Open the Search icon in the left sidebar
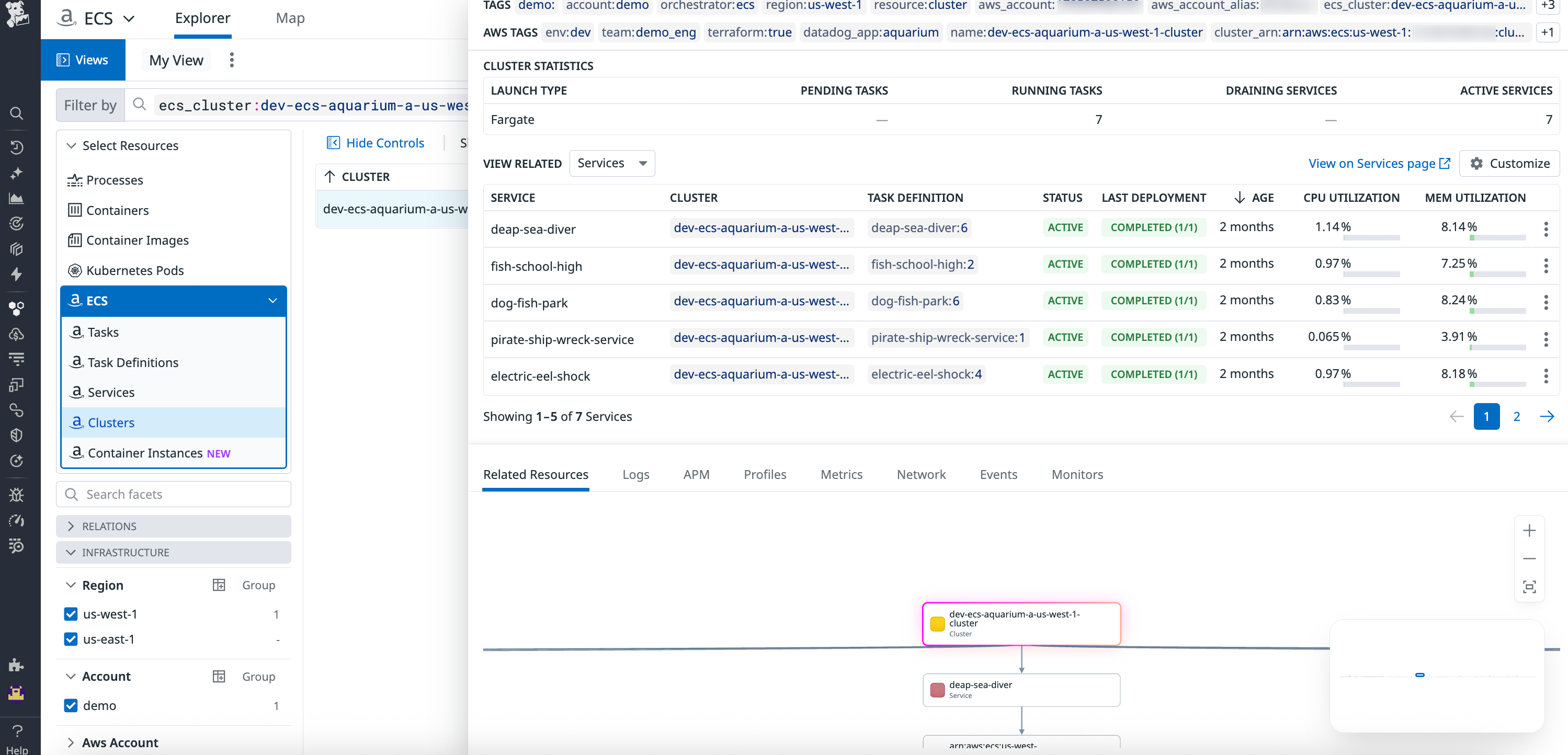 coord(16,114)
